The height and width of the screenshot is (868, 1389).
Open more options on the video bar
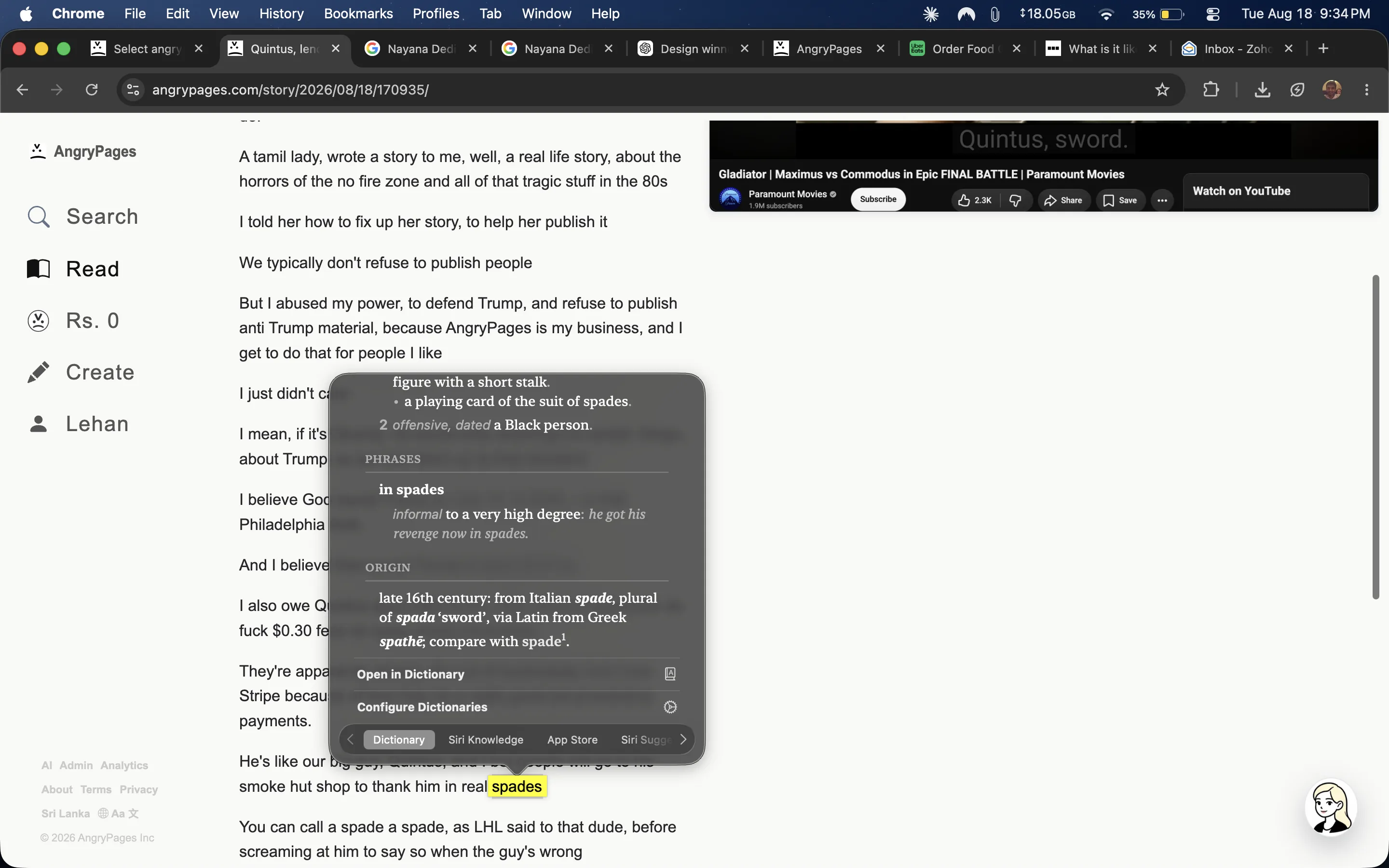(x=1162, y=200)
